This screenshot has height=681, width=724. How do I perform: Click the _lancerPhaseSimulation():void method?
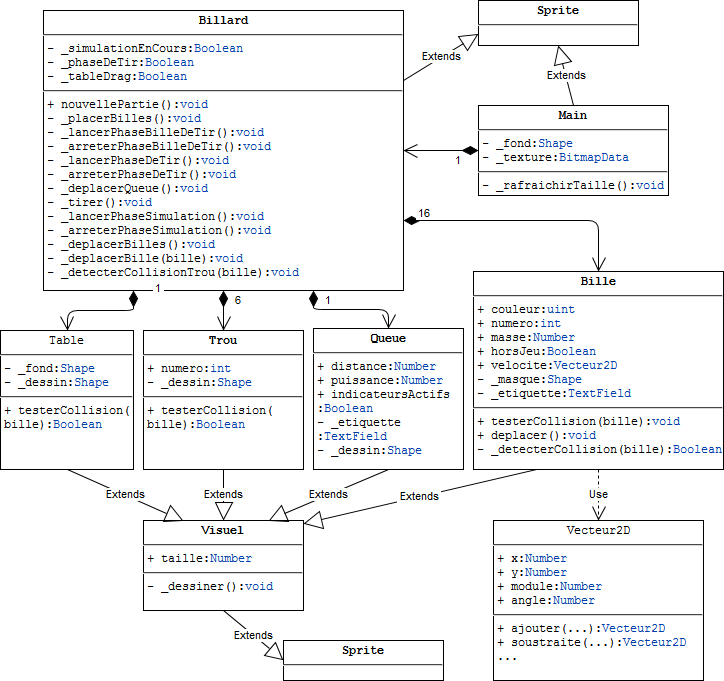[x=156, y=216]
